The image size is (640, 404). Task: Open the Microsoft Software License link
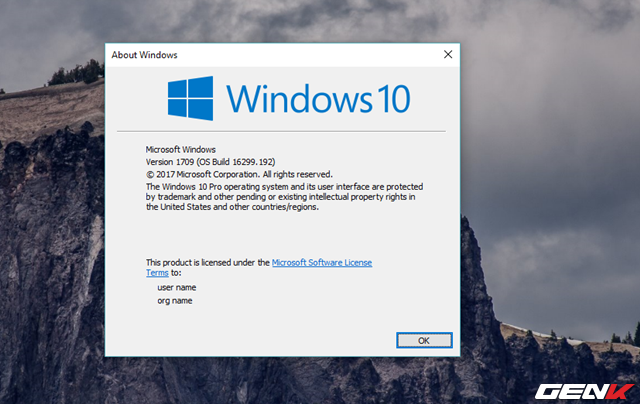pos(322,262)
